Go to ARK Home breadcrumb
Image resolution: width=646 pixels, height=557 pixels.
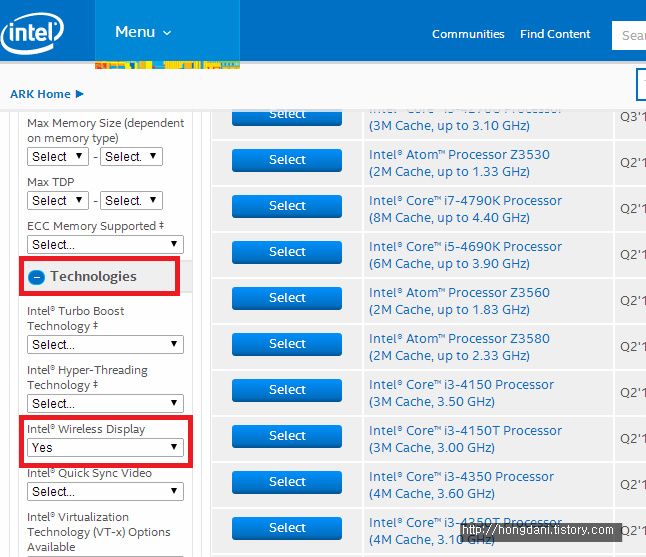[x=40, y=94]
